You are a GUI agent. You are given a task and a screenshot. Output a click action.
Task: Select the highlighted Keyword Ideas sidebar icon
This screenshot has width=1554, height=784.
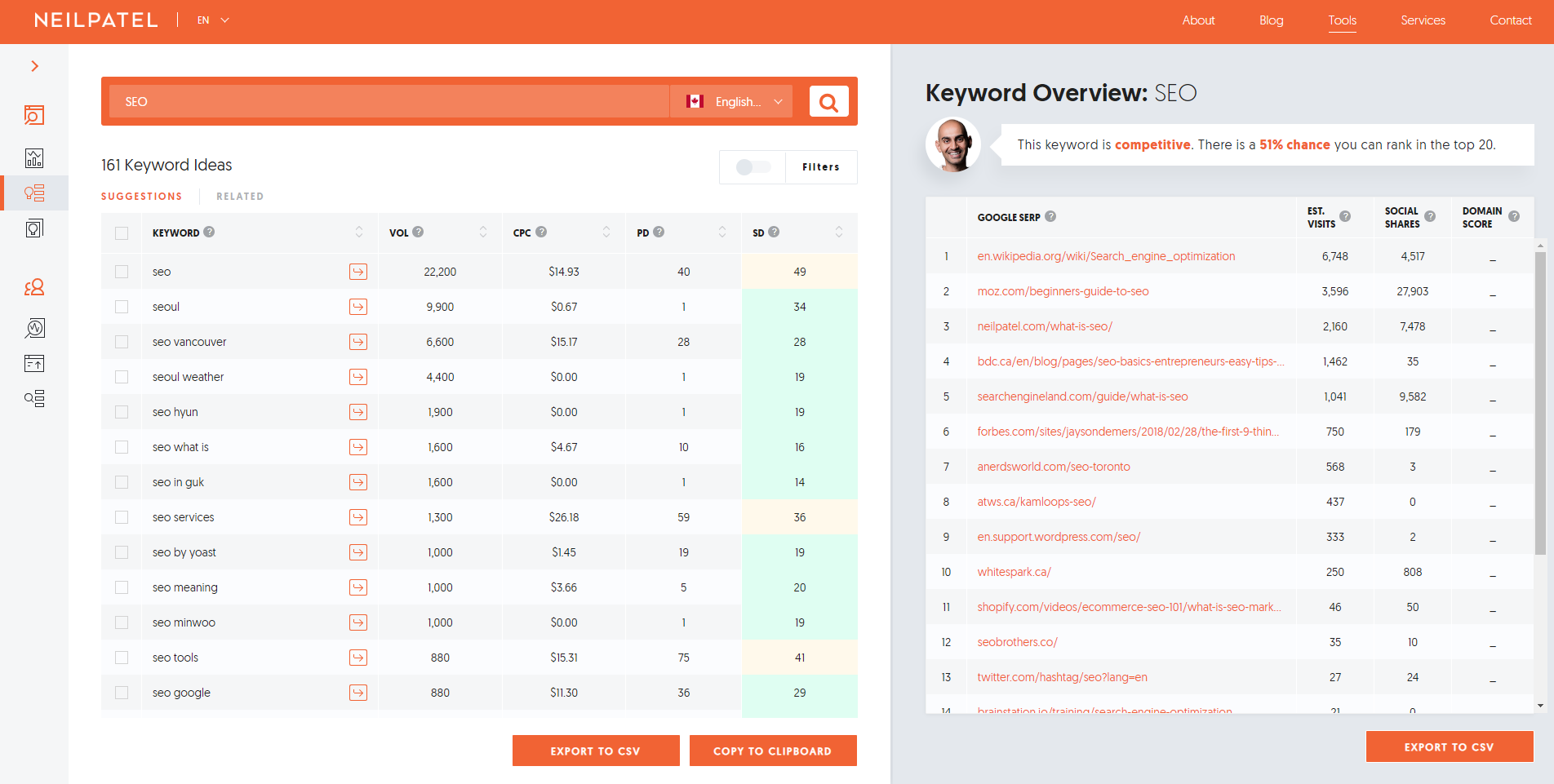click(34, 193)
